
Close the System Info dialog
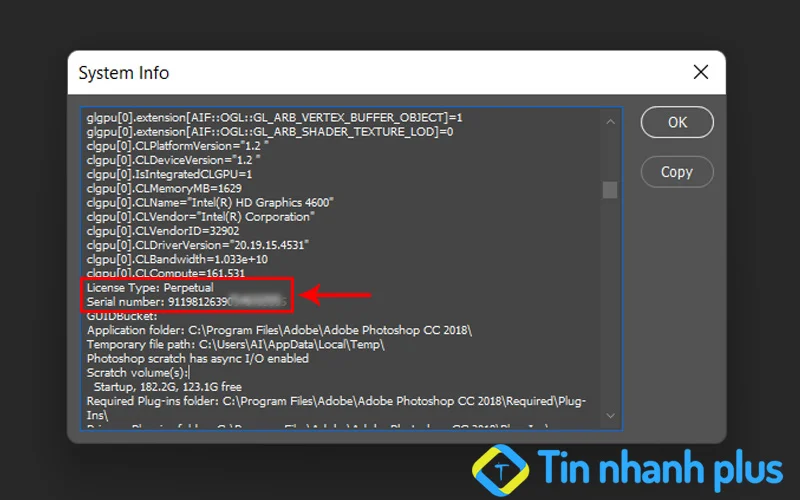pos(701,72)
